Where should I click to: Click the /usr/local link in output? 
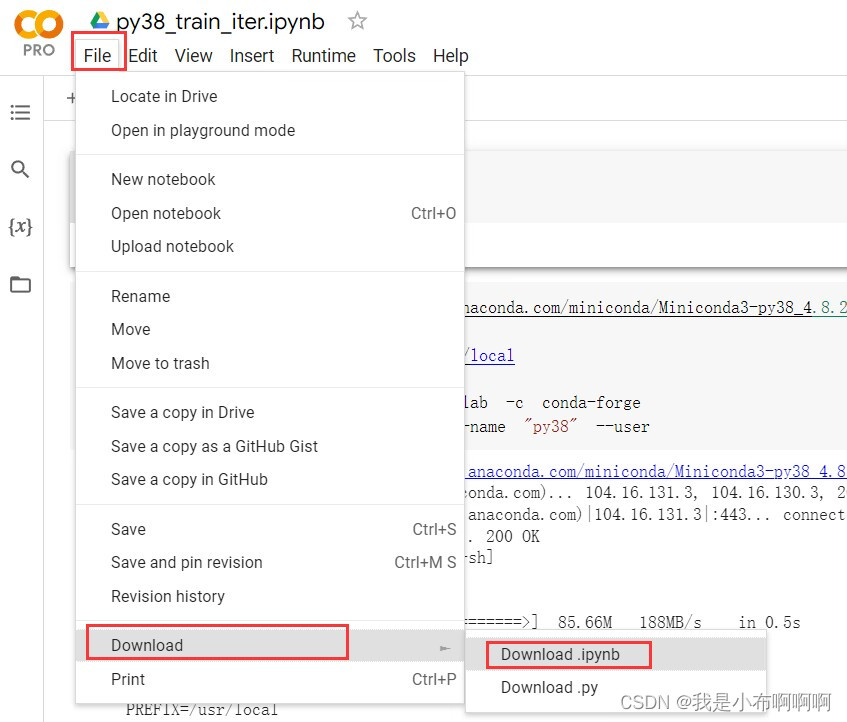pyautogui.click(x=489, y=355)
